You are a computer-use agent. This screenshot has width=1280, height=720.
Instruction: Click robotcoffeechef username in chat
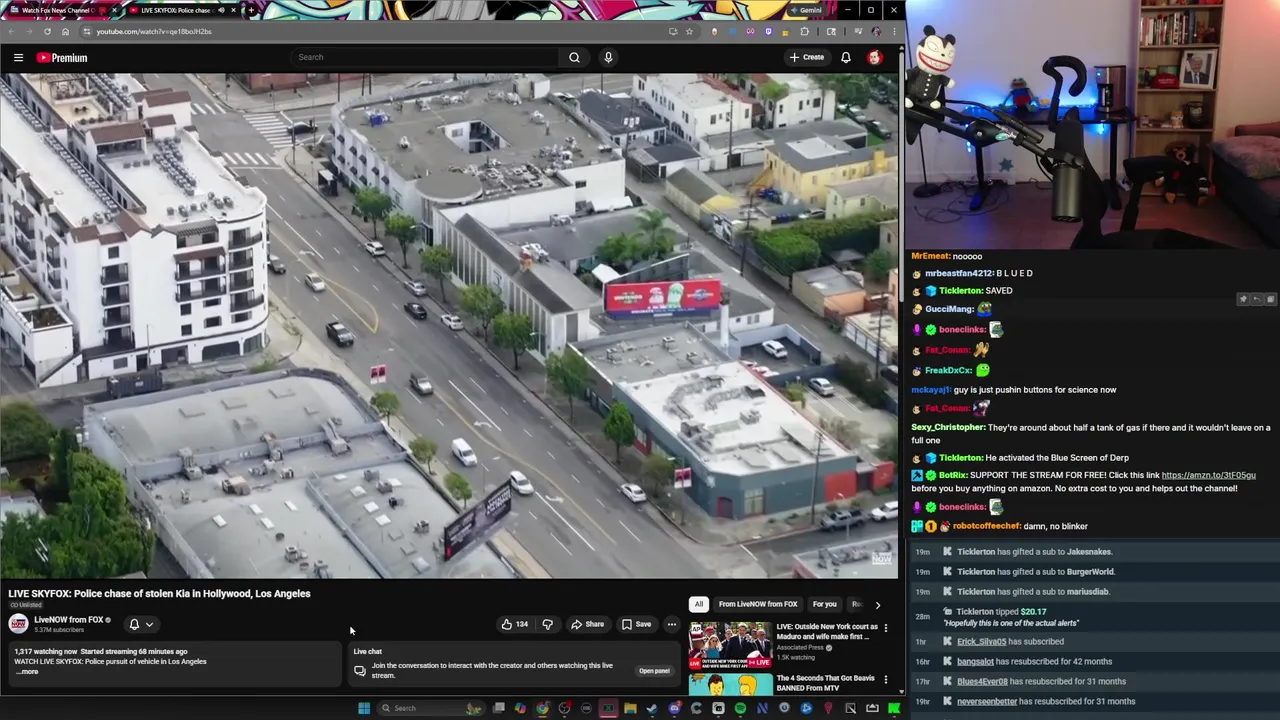coord(986,526)
